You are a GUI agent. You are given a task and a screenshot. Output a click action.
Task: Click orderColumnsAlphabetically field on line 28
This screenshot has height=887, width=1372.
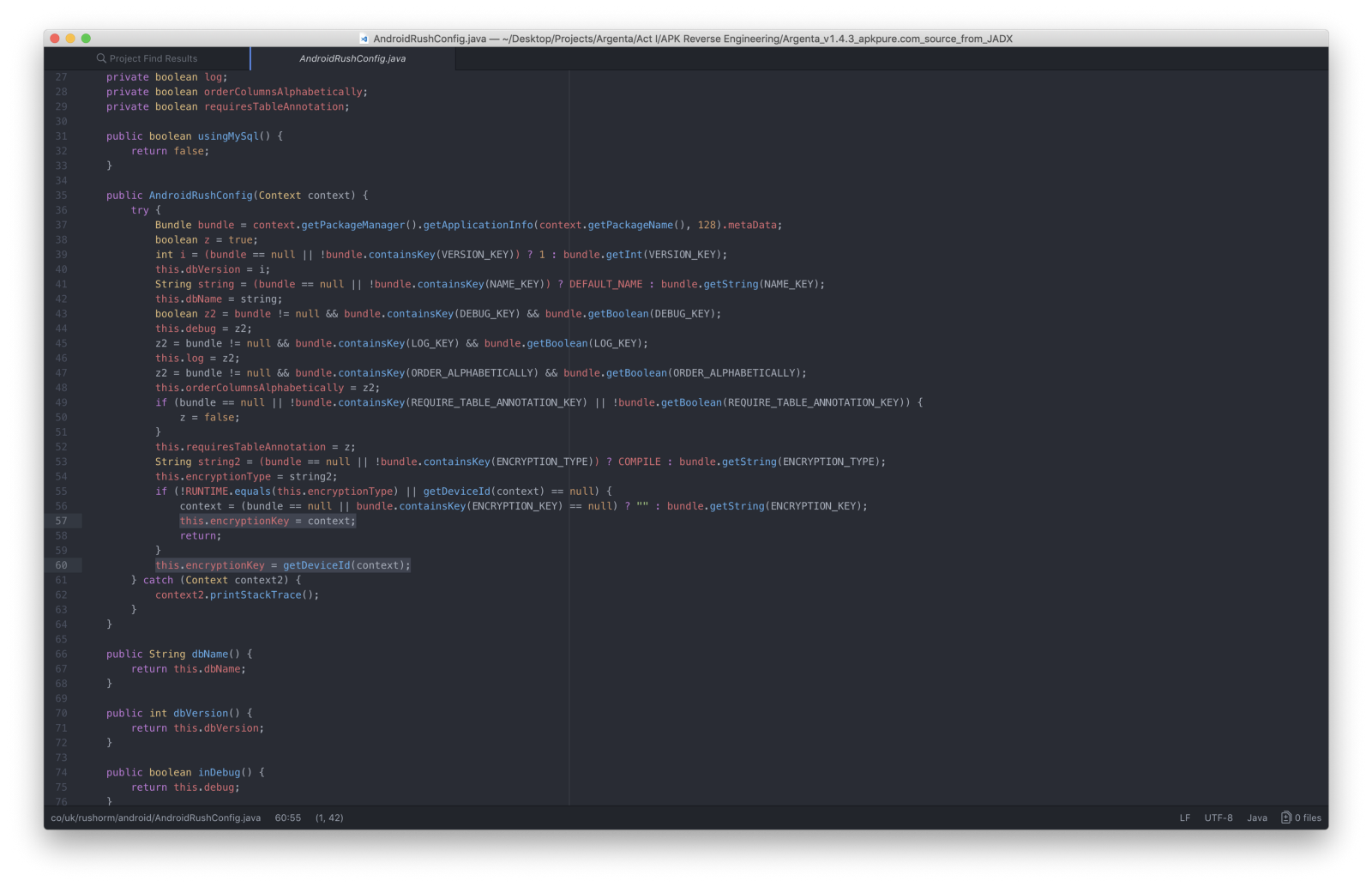(x=283, y=92)
